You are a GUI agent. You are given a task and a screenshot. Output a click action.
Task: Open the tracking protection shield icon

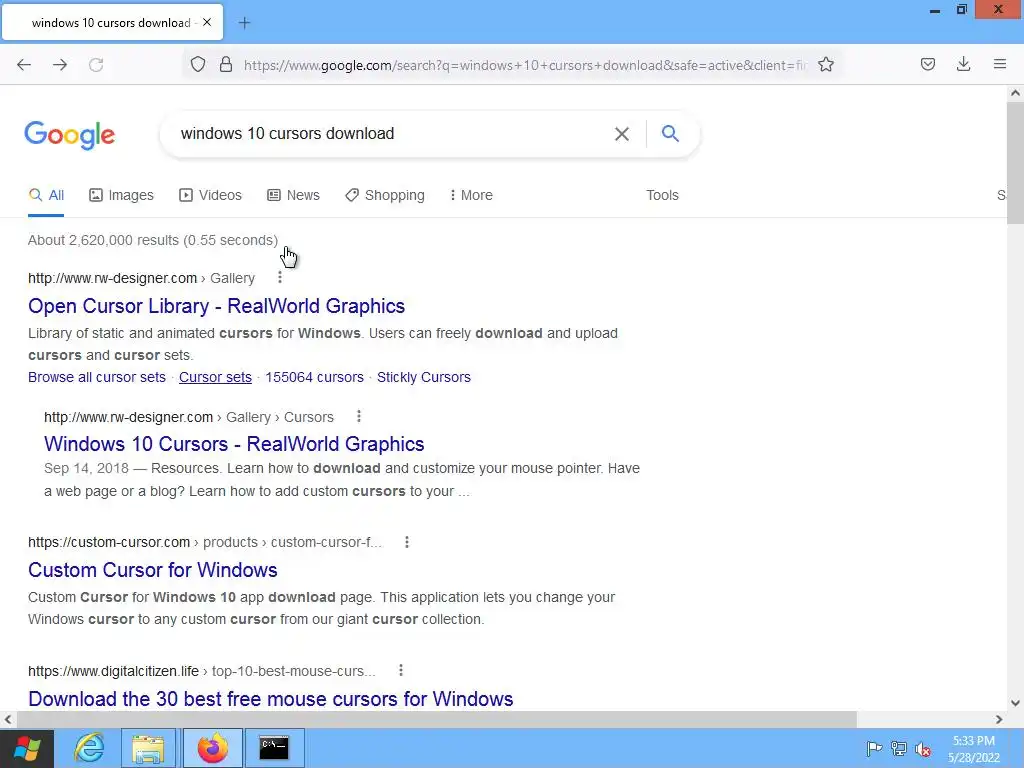point(198,65)
